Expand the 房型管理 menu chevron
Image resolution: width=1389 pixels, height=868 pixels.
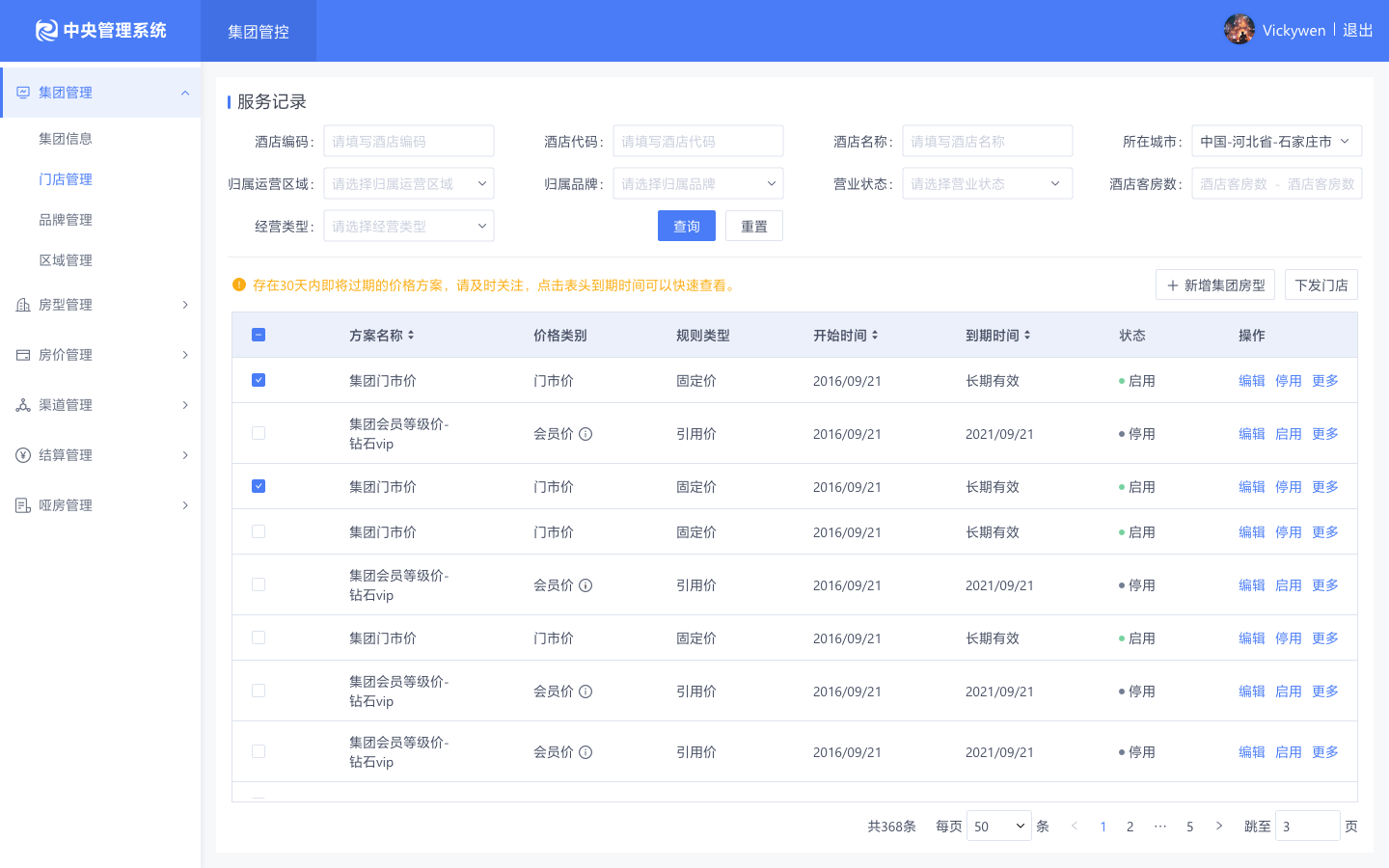(x=185, y=305)
